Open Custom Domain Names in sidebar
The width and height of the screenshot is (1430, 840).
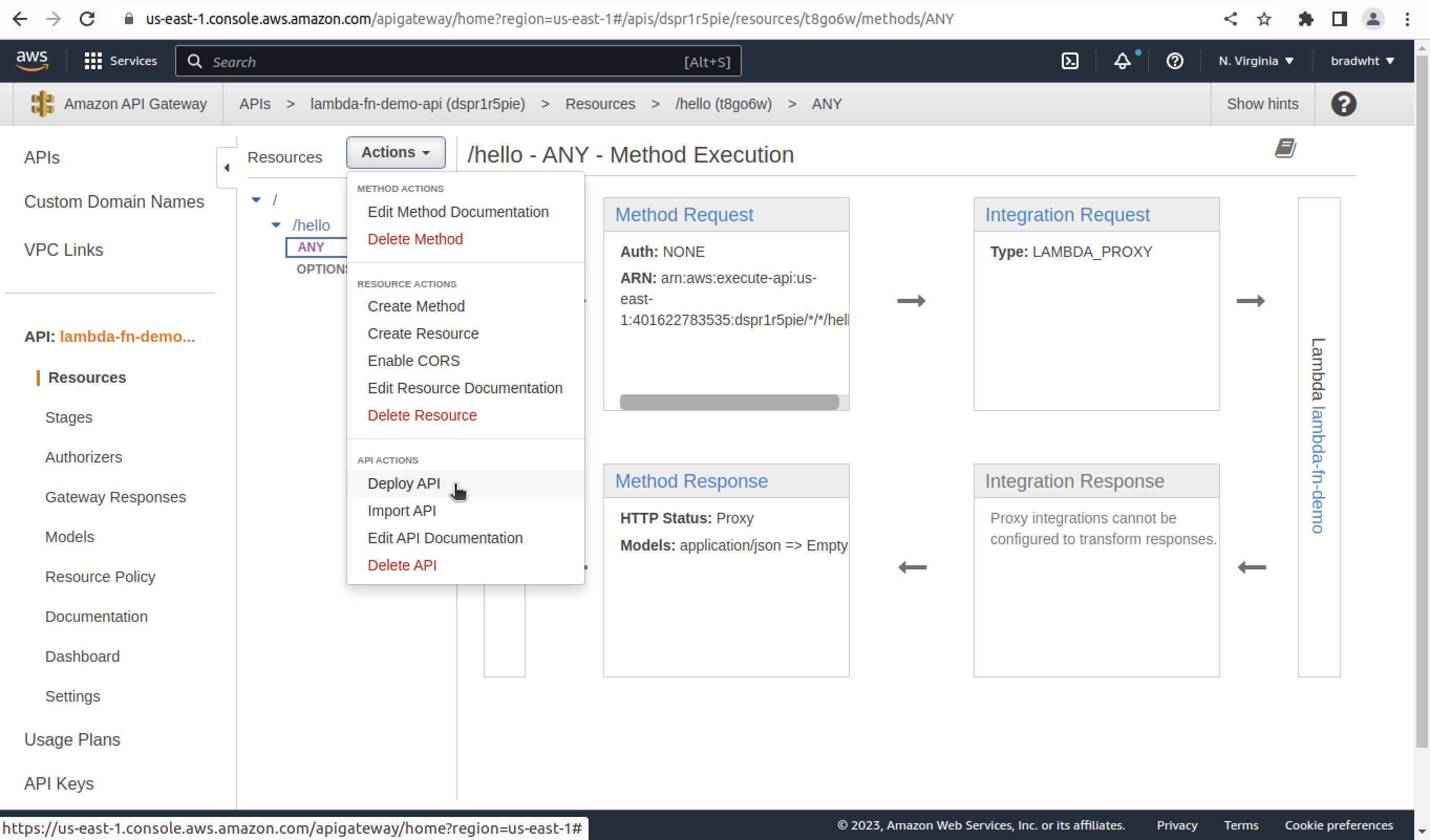click(114, 201)
